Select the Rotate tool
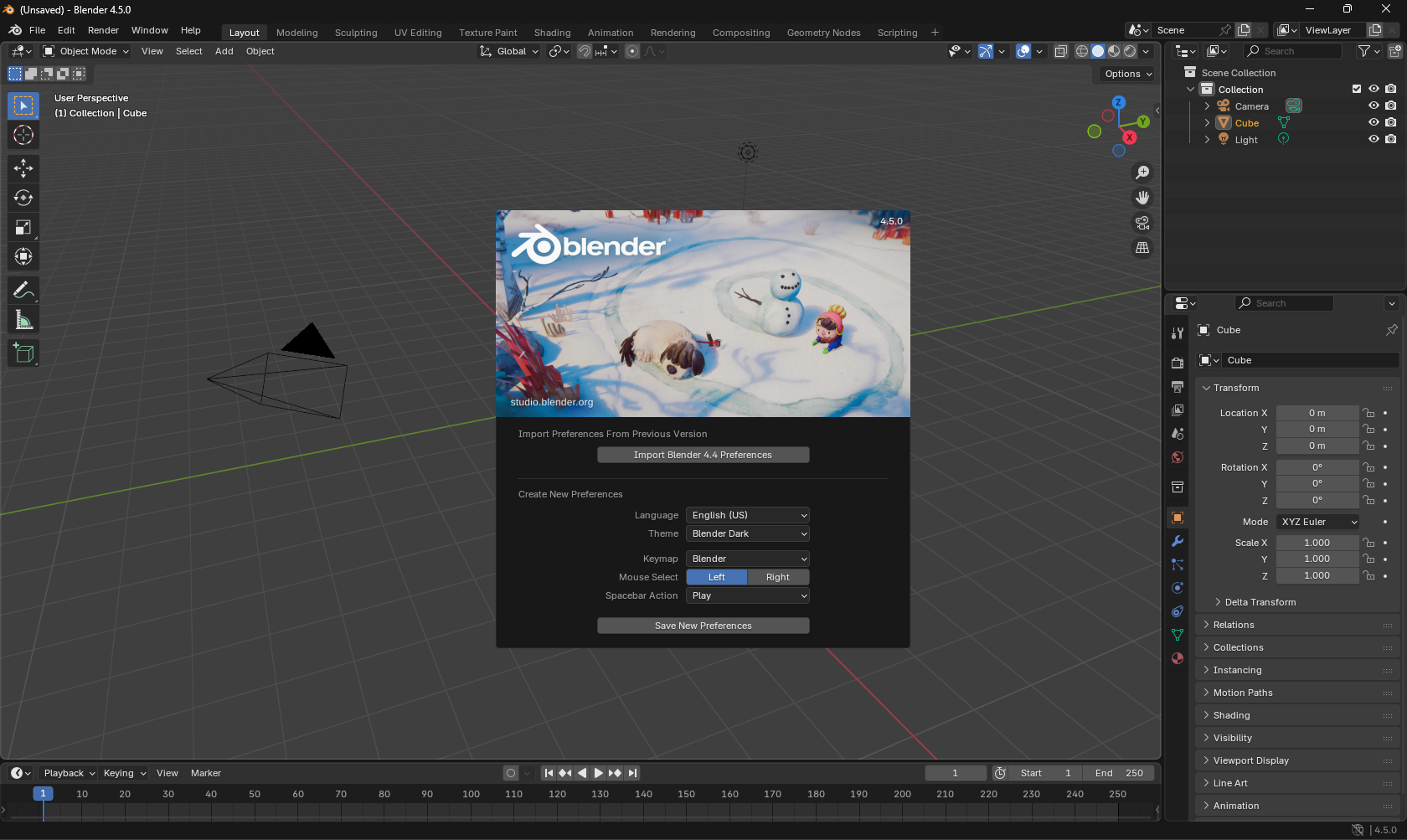This screenshot has height=840, width=1407. [23, 198]
